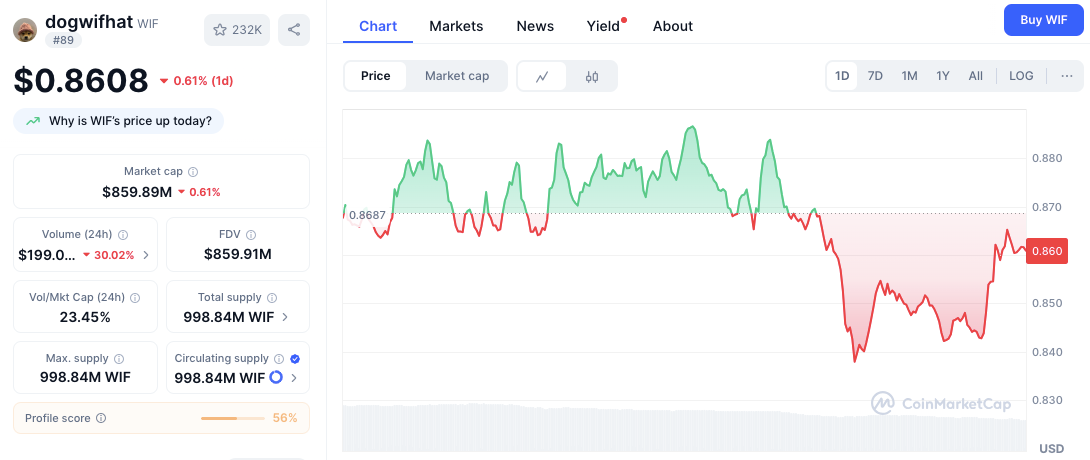Switch to line chart icon

click(x=542, y=76)
